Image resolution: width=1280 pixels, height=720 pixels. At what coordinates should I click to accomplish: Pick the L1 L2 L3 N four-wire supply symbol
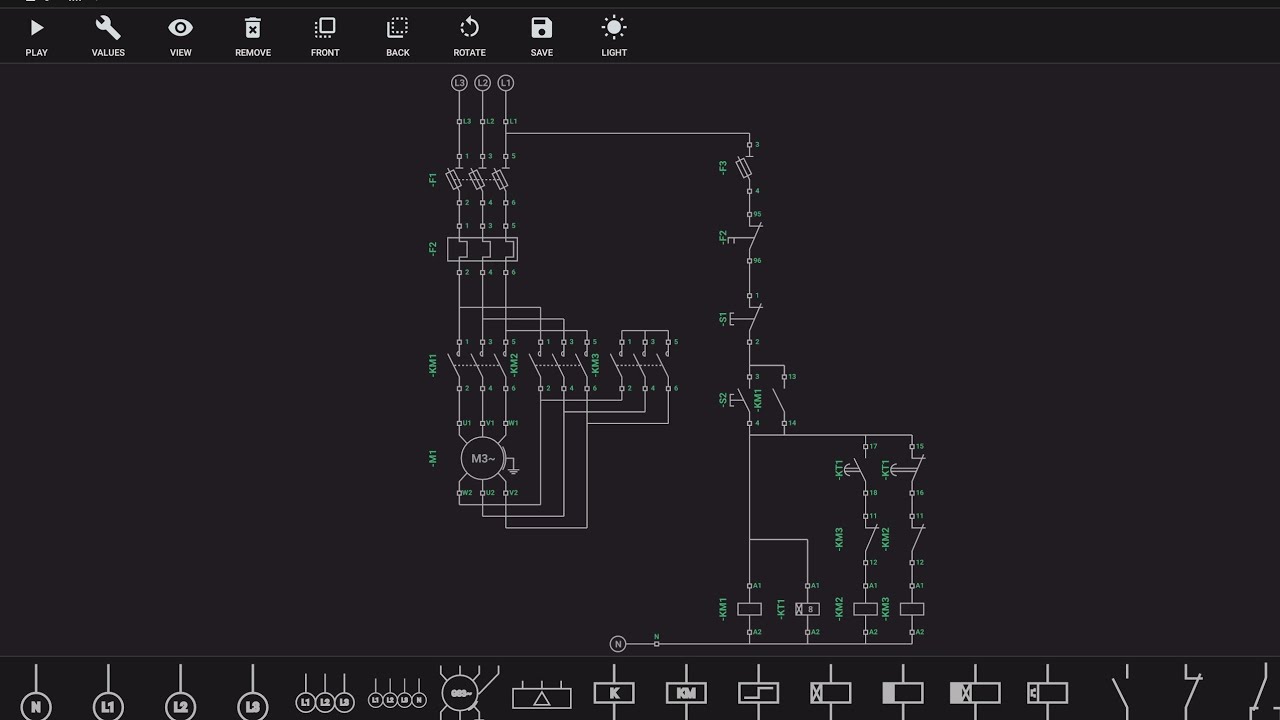397,693
